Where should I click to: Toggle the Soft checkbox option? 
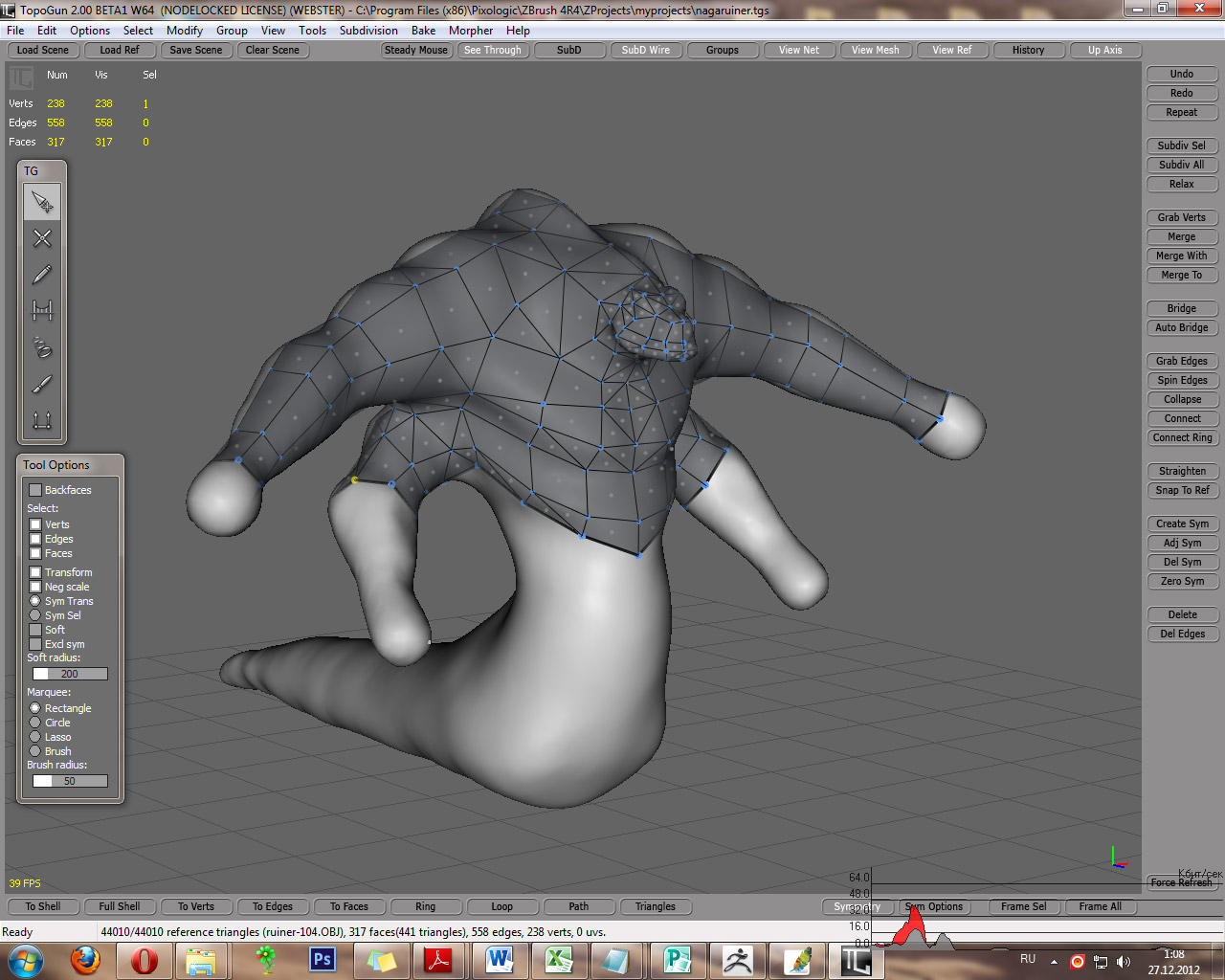tap(35, 630)
